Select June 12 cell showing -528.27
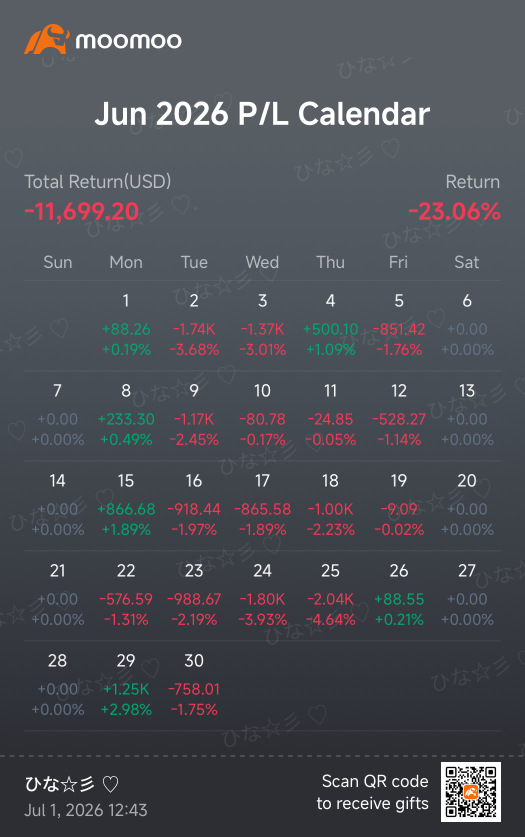525x837 pixels. (x=399, y=416)
